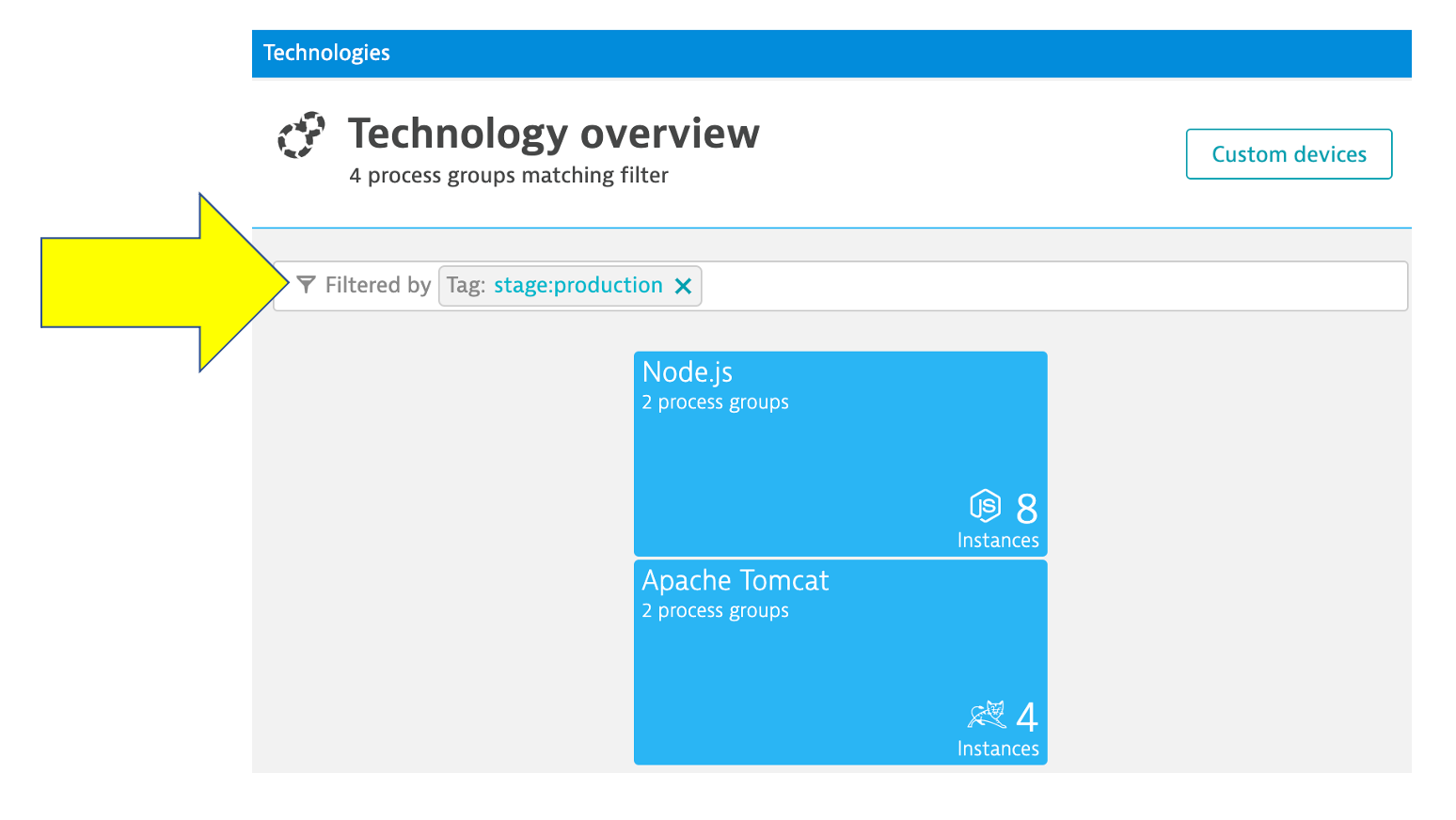Click the Technologies header label

326,53
